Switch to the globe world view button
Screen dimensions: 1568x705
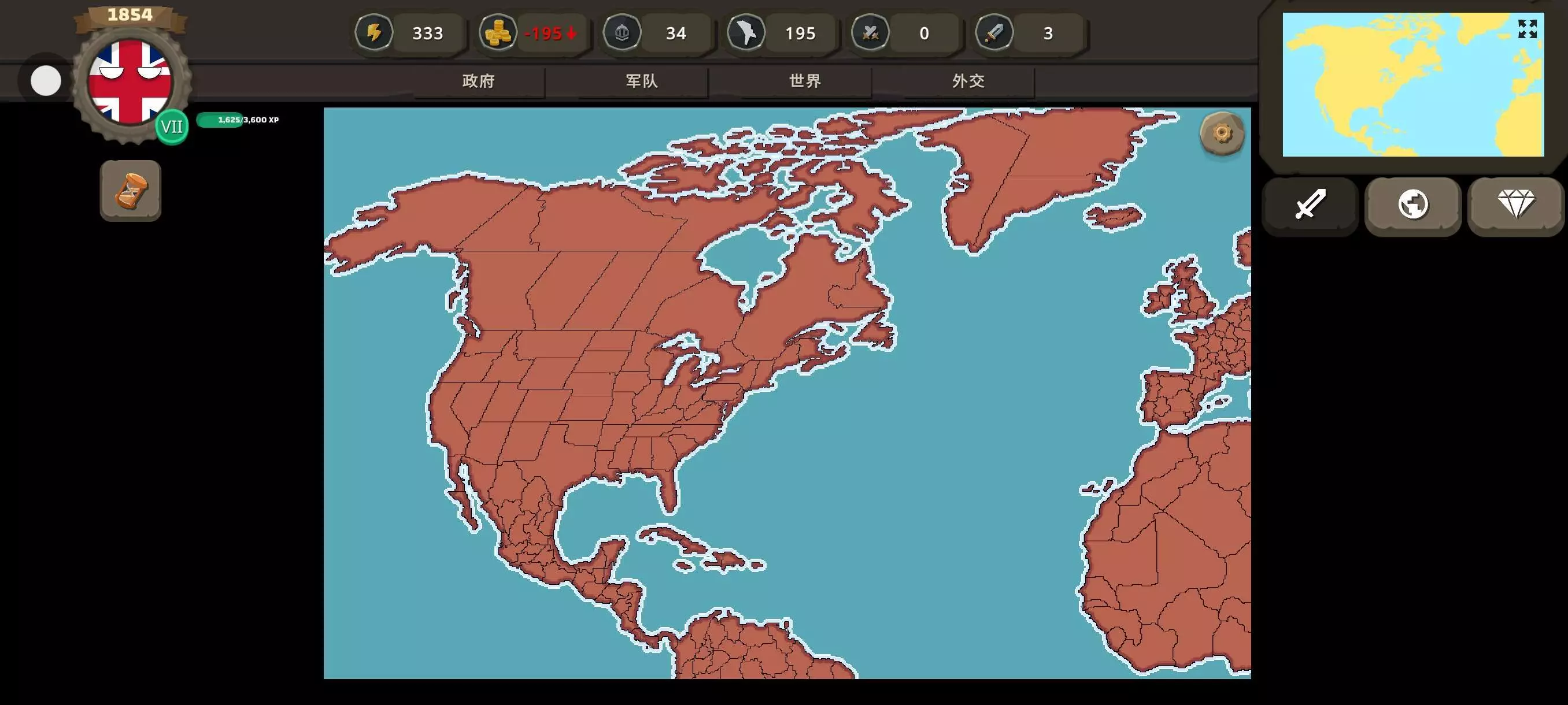[x=1413, y=205]
